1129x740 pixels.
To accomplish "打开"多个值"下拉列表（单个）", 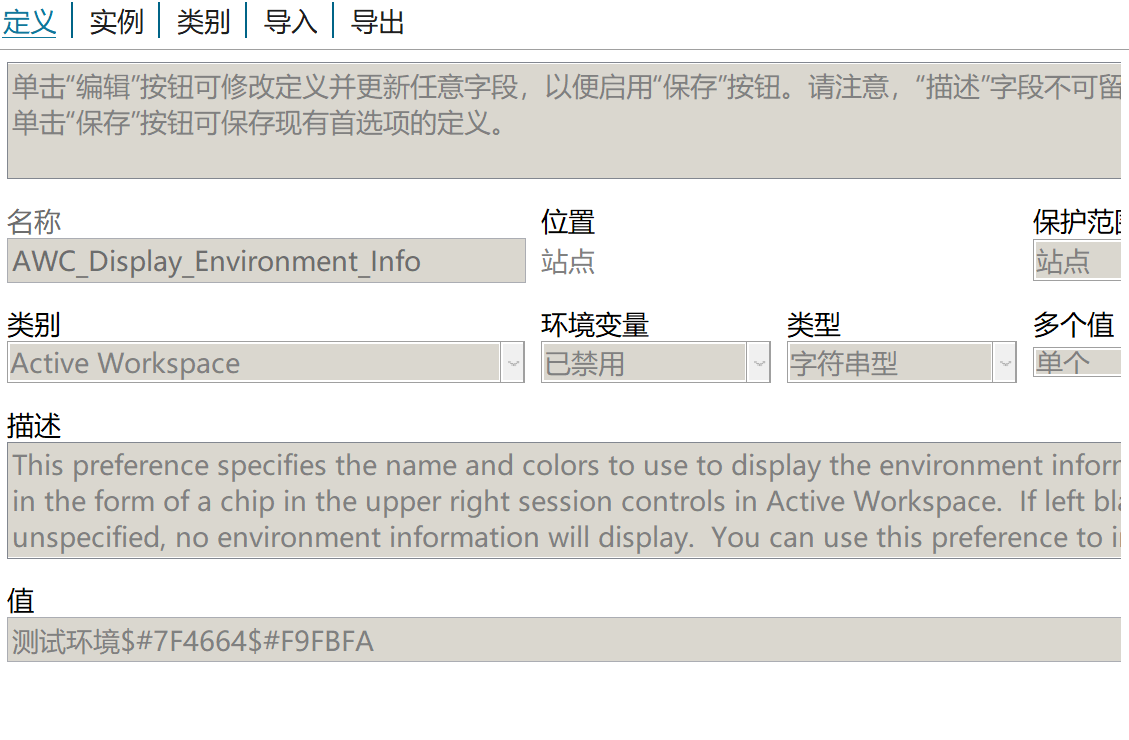I will click(1080, 363).
